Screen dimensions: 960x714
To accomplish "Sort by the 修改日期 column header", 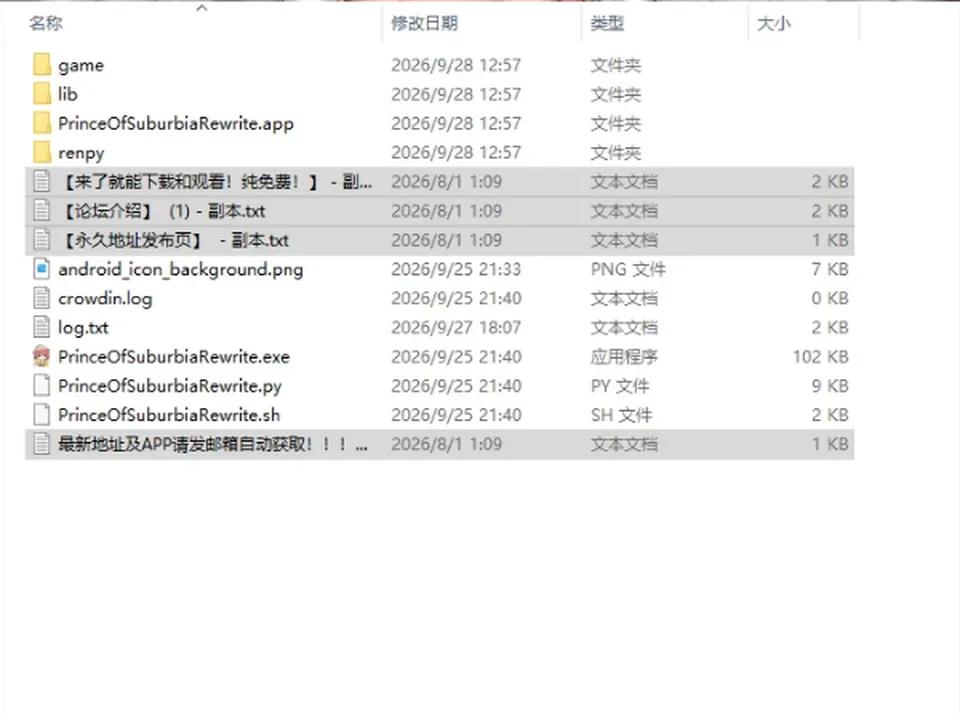I will click(424, 24).
